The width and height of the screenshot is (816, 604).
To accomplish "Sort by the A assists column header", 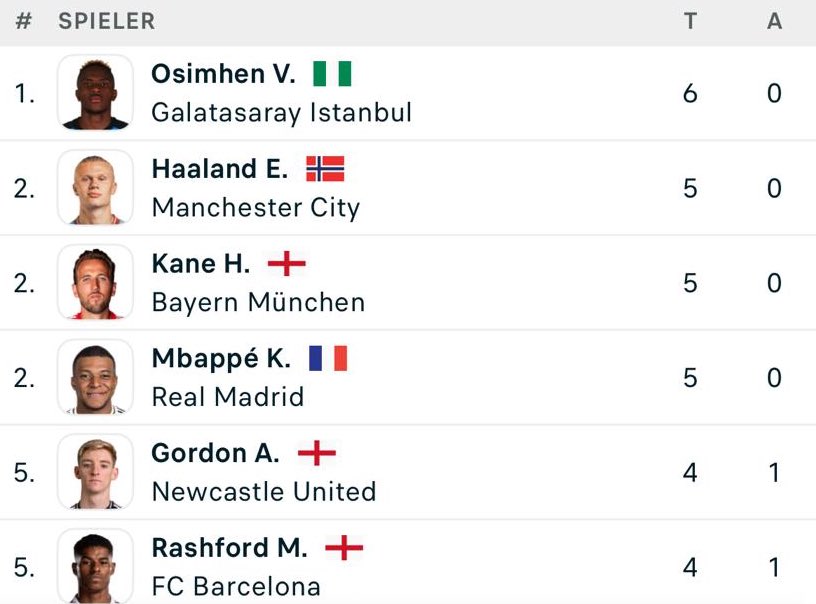I will [x=774, y=21].
